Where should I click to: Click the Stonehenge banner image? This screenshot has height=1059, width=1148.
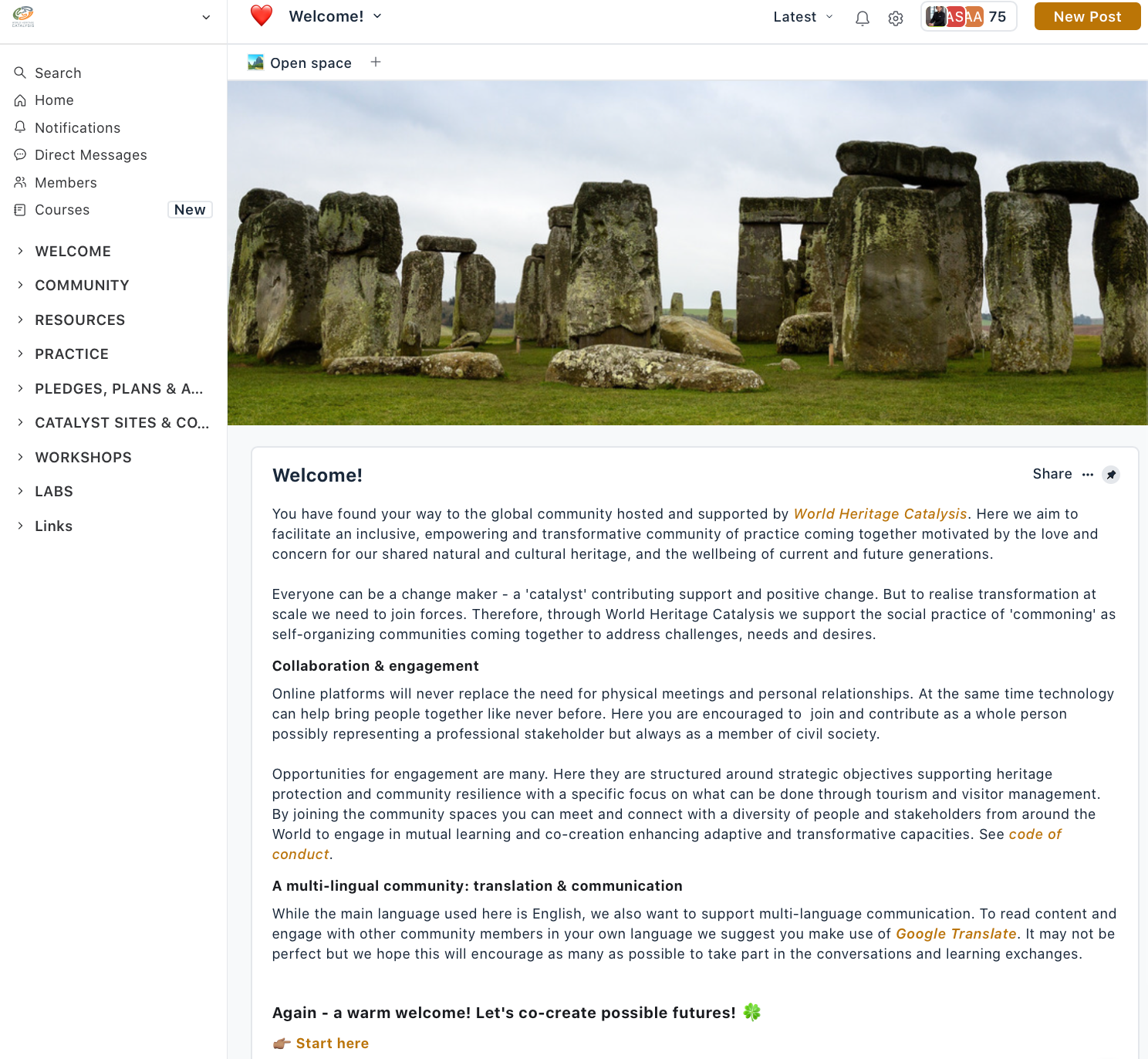(687, 253)
